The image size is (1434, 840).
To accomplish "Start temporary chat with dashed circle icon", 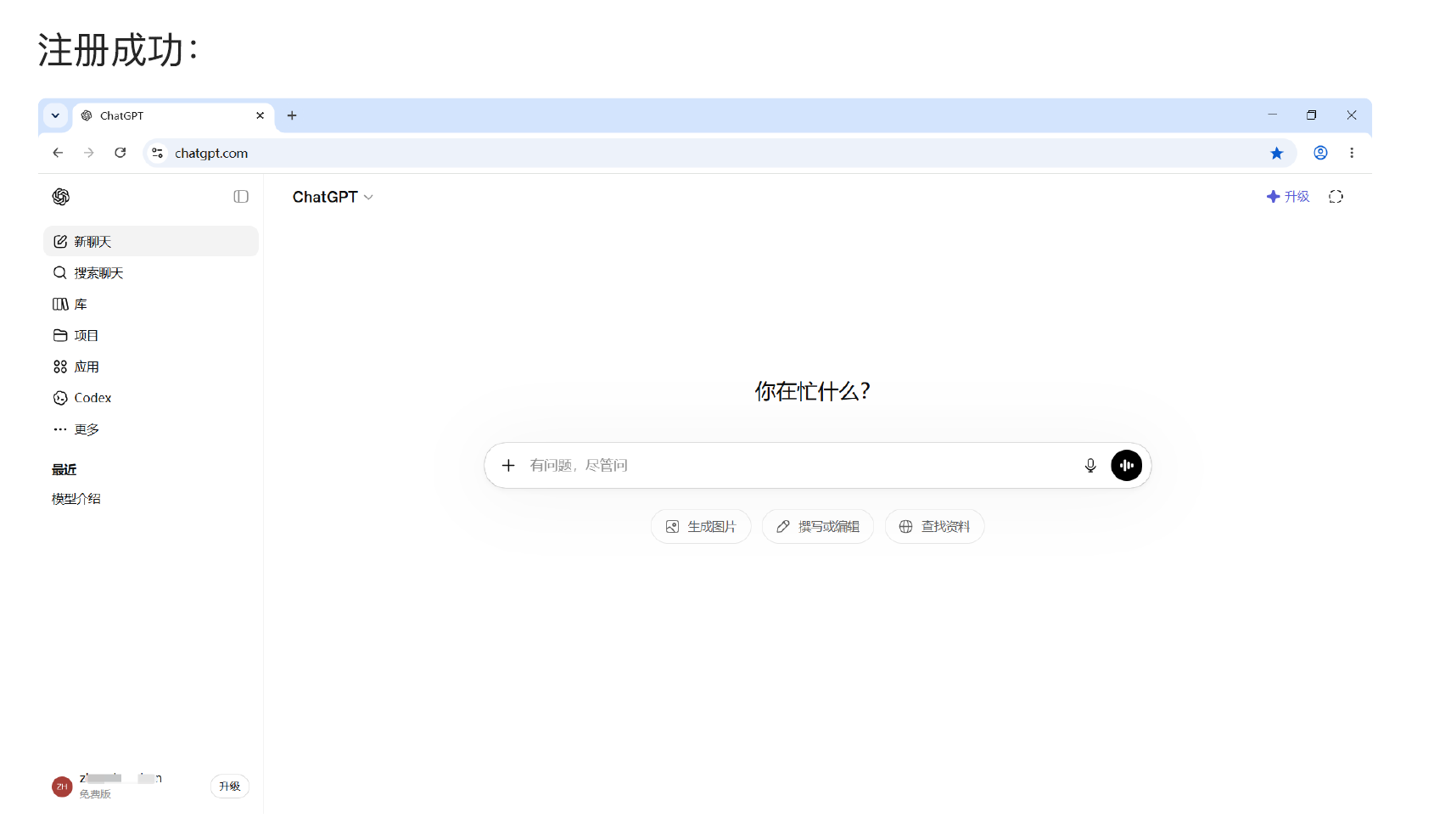I will (x=1336, y=197).
